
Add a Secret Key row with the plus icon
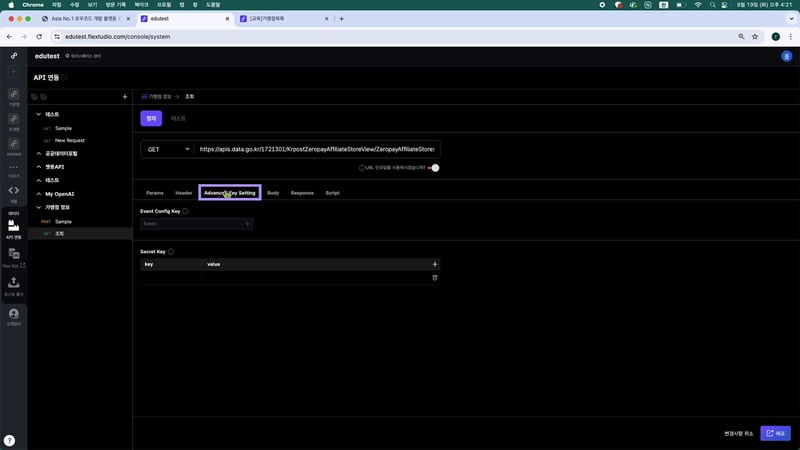click(x=434, y=264)
